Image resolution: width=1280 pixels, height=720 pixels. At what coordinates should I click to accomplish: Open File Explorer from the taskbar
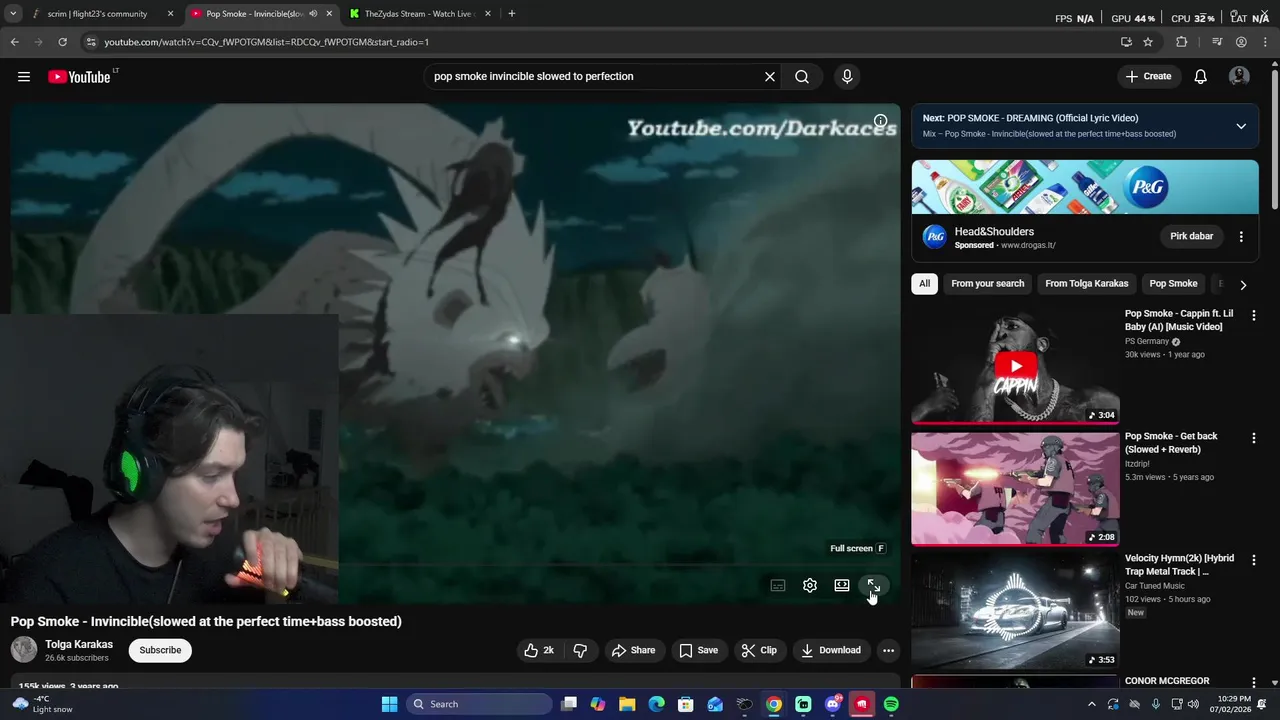[x=627, y=704]
